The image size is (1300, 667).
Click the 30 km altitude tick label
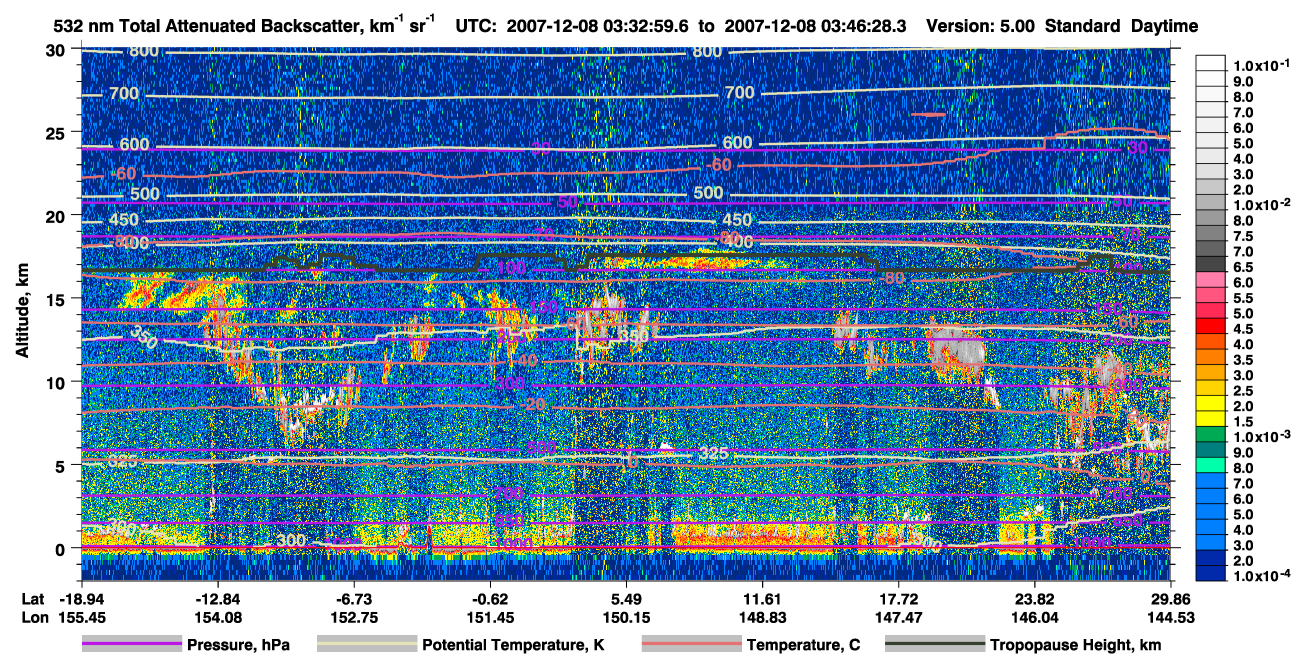click(56, 49)
